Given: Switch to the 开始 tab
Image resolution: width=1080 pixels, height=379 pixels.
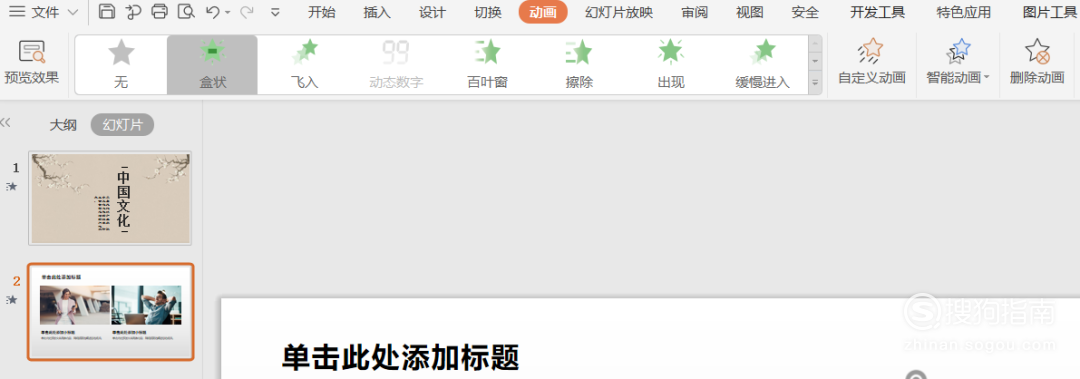Looking at the screenshot, I should click(322, 12).
